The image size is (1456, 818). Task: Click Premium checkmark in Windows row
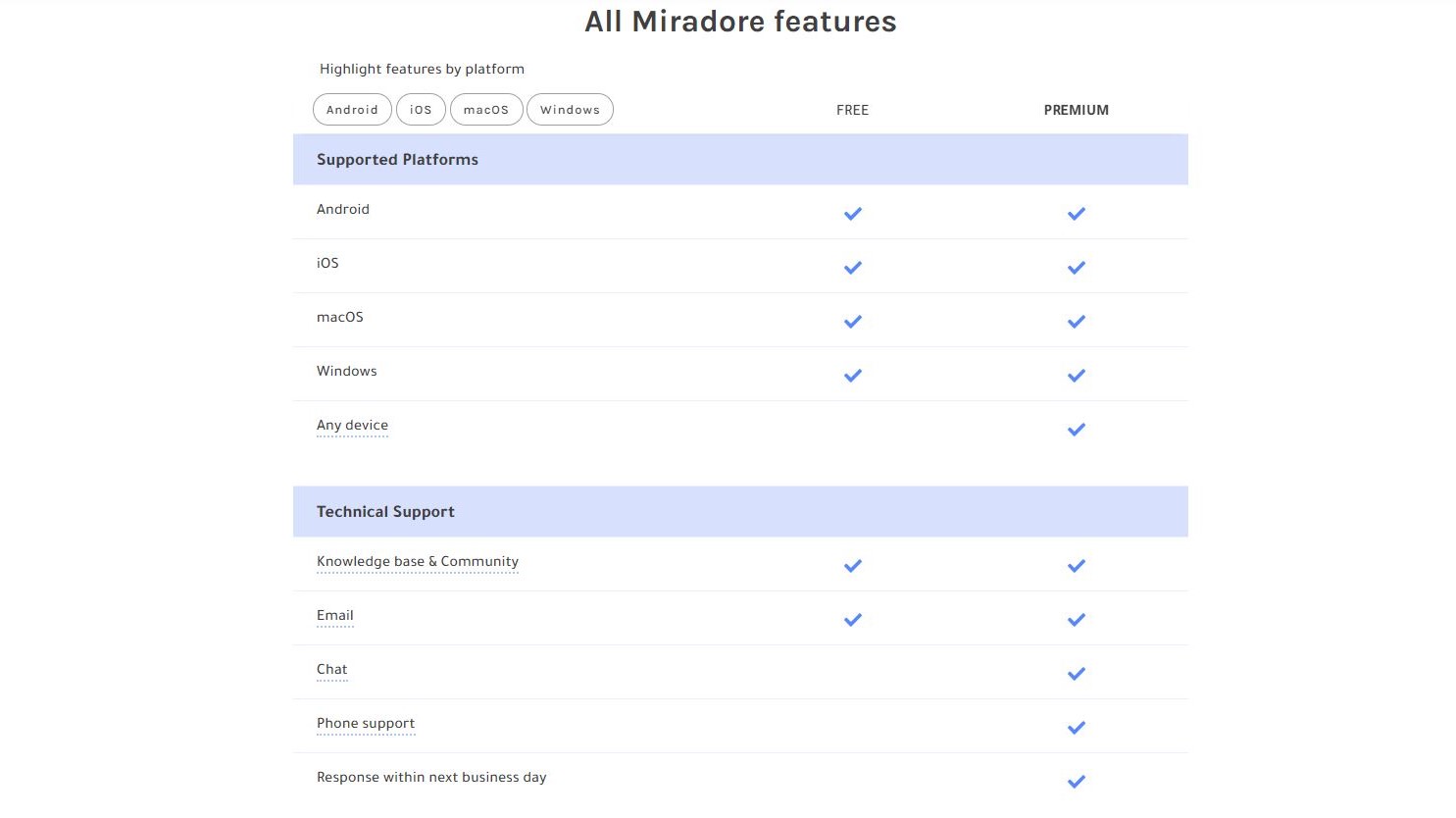(x=1077, y=375)
